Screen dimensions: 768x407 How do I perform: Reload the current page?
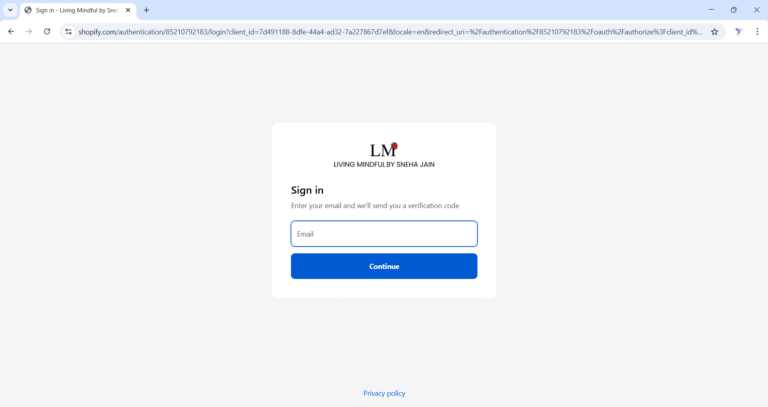point(47,32)
